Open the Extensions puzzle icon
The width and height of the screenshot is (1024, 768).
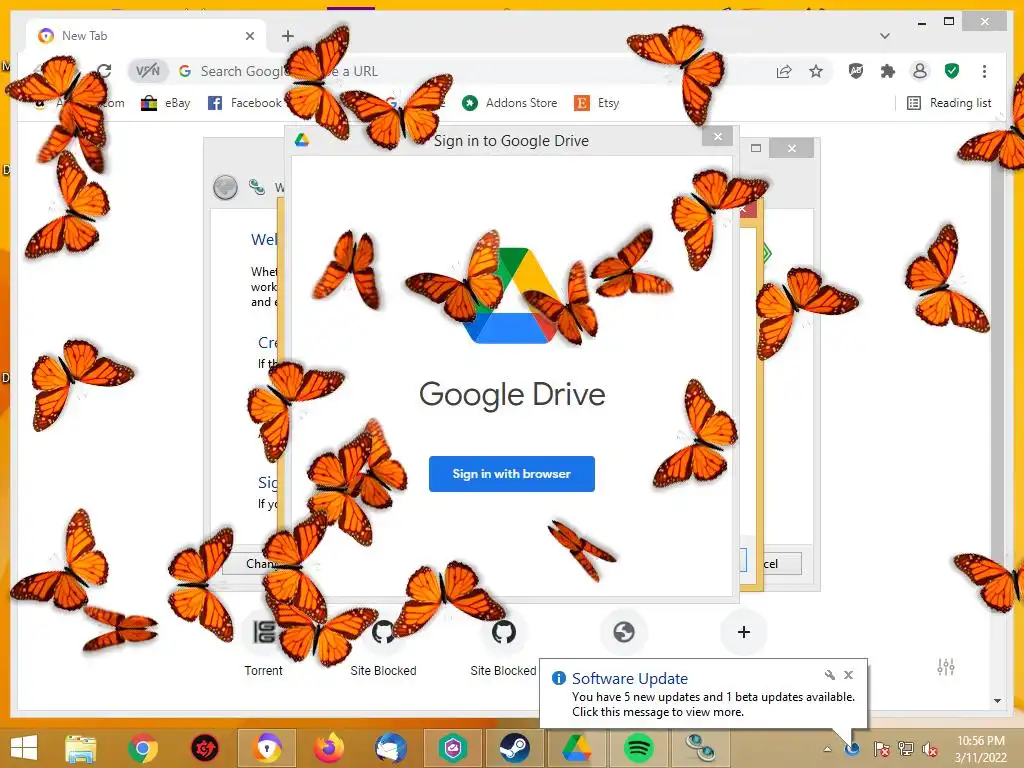click(888, 71)
